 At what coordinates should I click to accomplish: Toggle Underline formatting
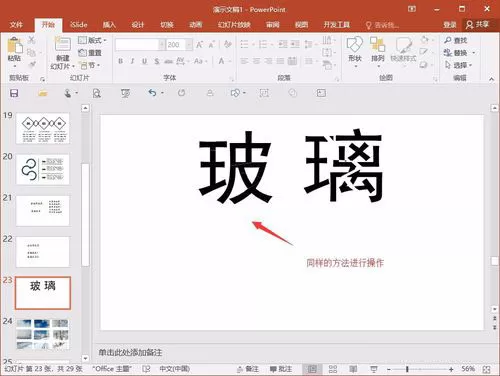click(x=144, y=61)
